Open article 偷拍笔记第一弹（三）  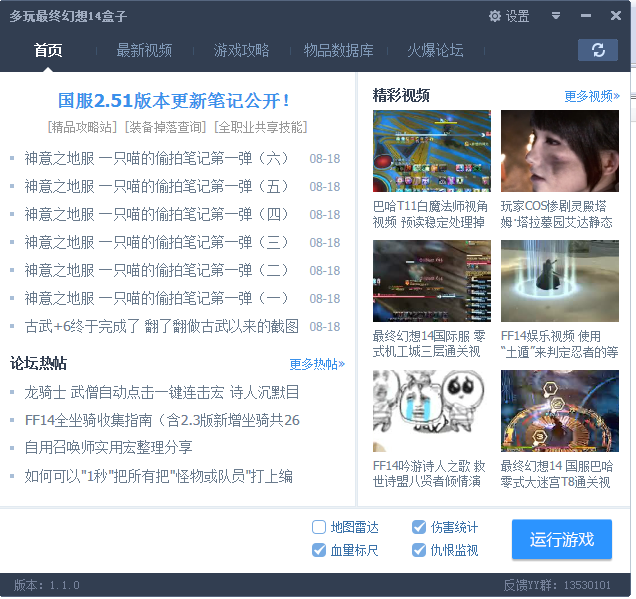pos(157,243)
